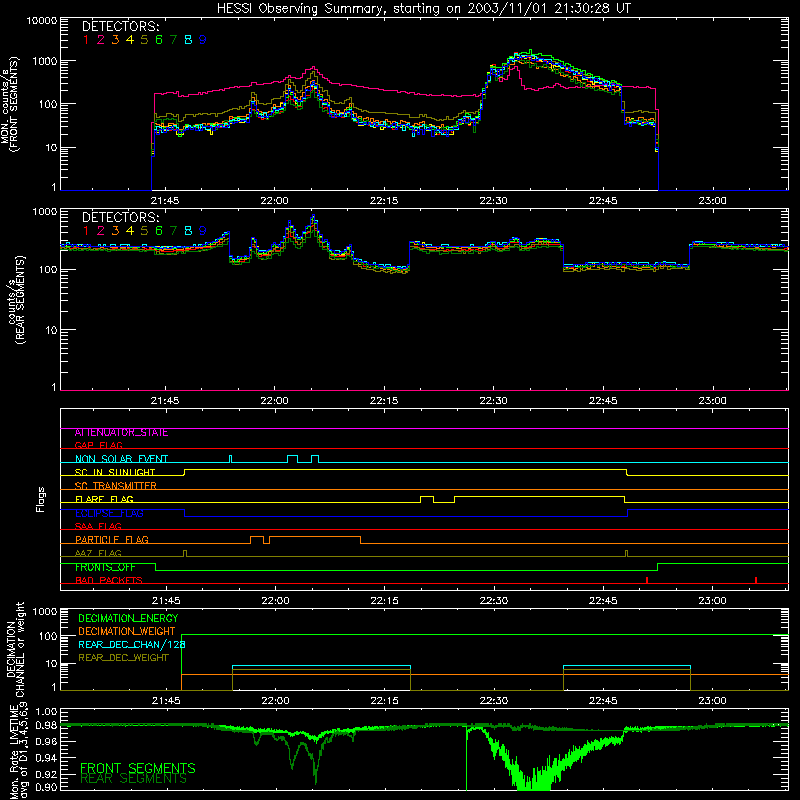The height and width of the screenshot is (800, 800).
Task: Click the DETECTORS: label in rear segments plot
Action: coord(120,218)
